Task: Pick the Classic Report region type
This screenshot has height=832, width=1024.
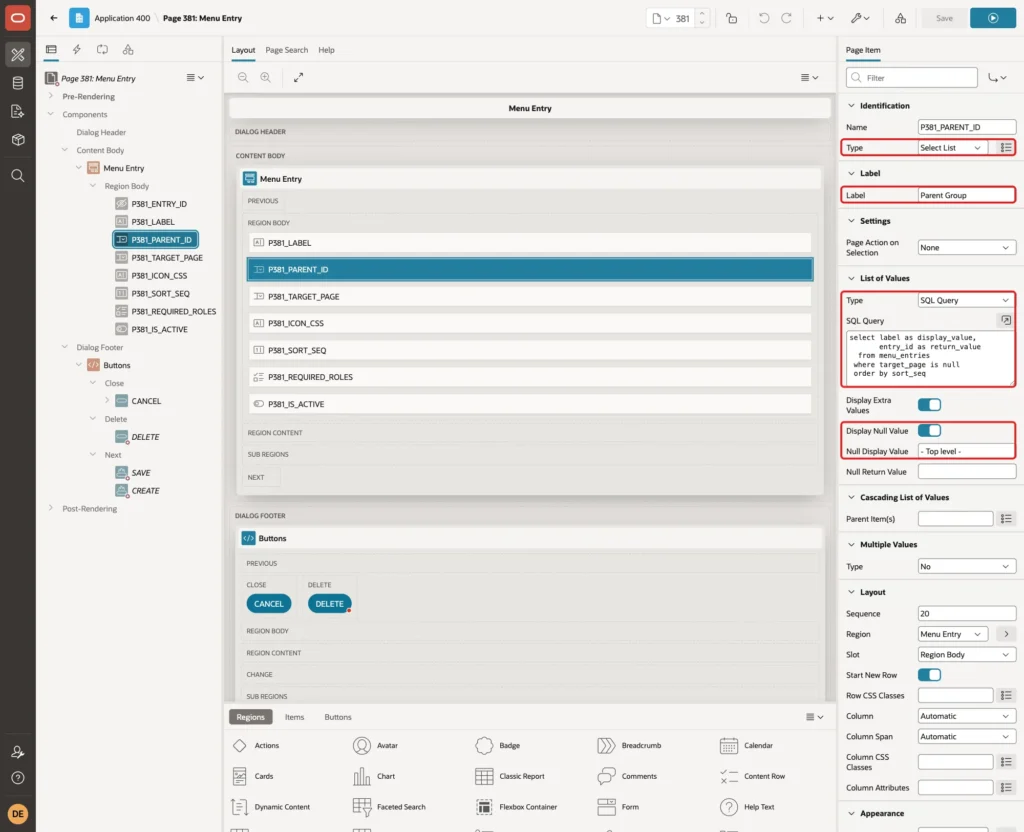Action: pyautogui.click(x=511, y=776)
